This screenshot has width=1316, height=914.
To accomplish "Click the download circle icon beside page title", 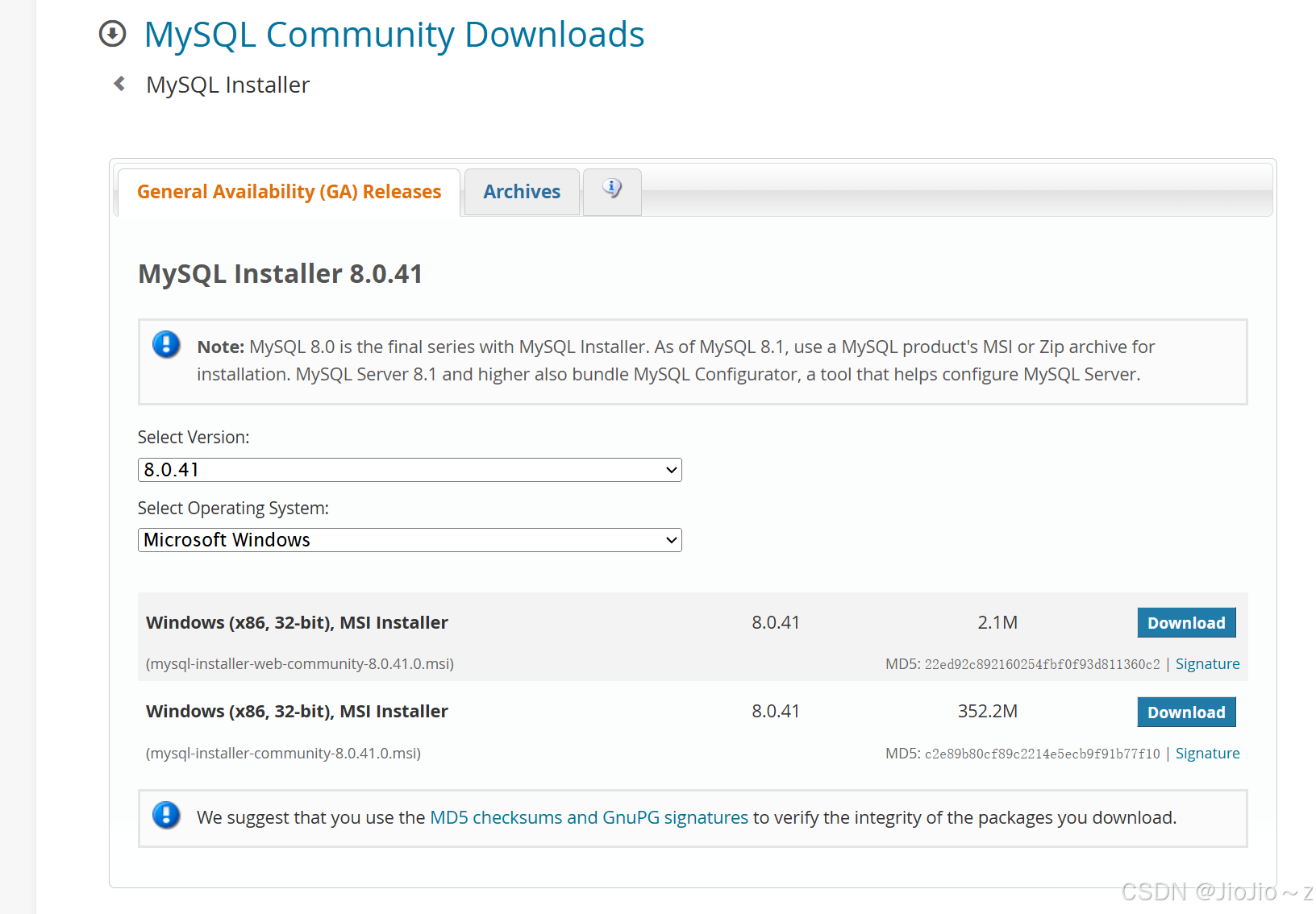I will coord(112,34).
